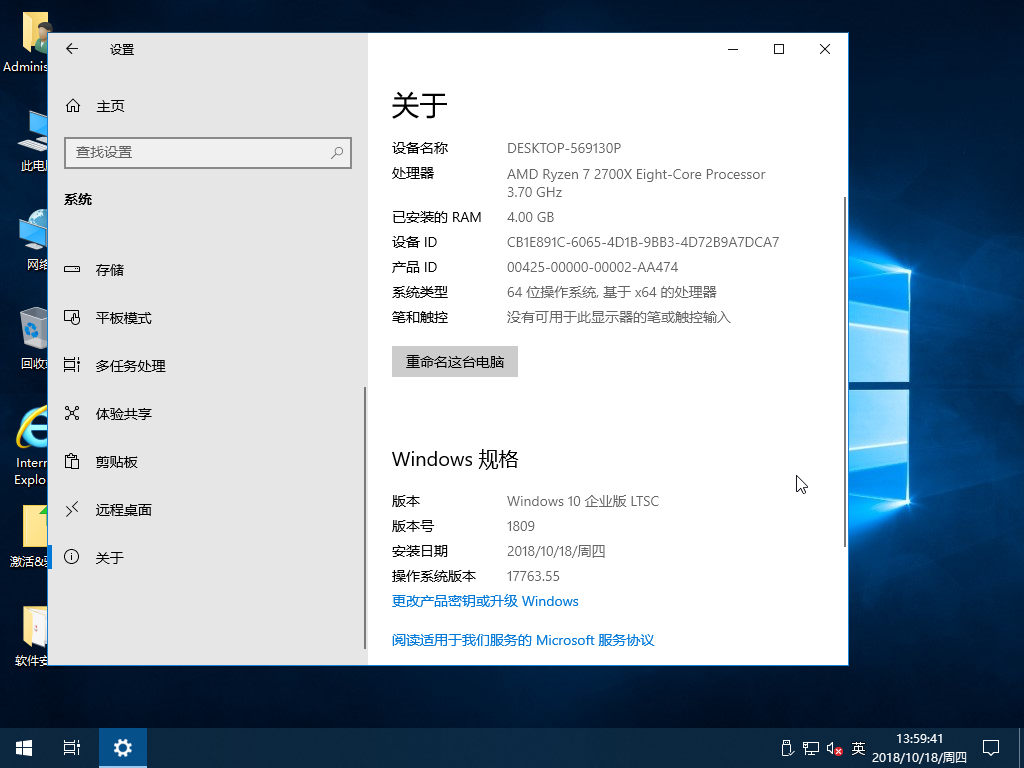Image resolution: width=1024 pixels, height=768 pixels.
Task: Click the sidebar vertical scrollbar
Action: pyautogui.click(x=364, y=517)
